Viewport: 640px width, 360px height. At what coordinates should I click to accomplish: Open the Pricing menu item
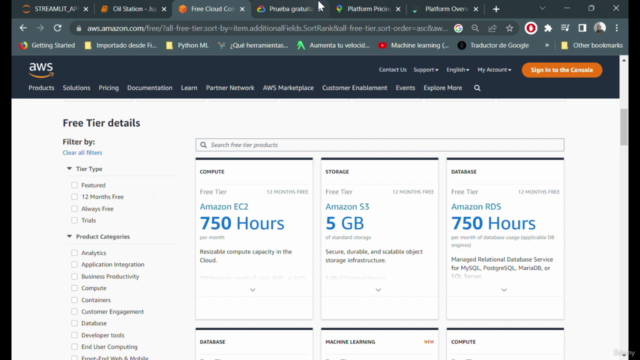(109, 88)
